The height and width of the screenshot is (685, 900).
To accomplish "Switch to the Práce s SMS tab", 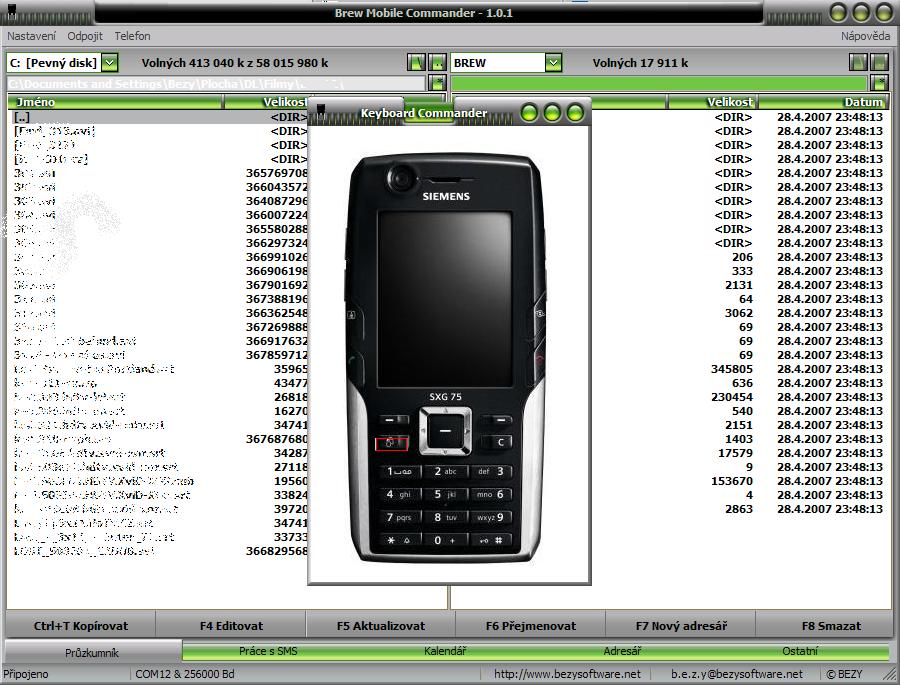I will [x=268, y=651].
